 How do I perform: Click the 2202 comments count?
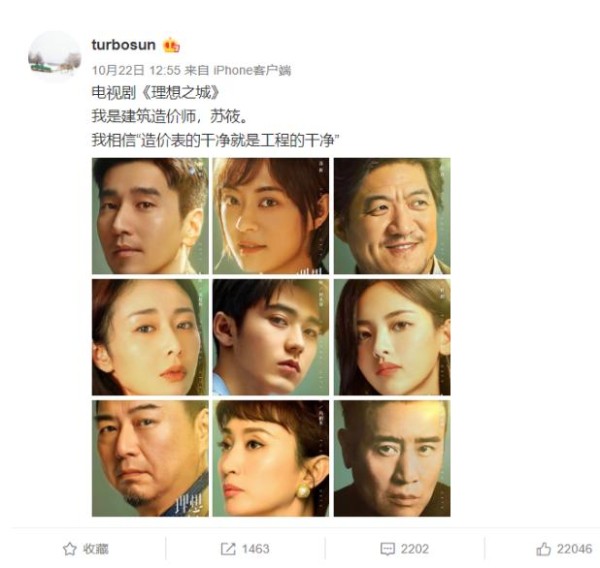coord(415,549)
